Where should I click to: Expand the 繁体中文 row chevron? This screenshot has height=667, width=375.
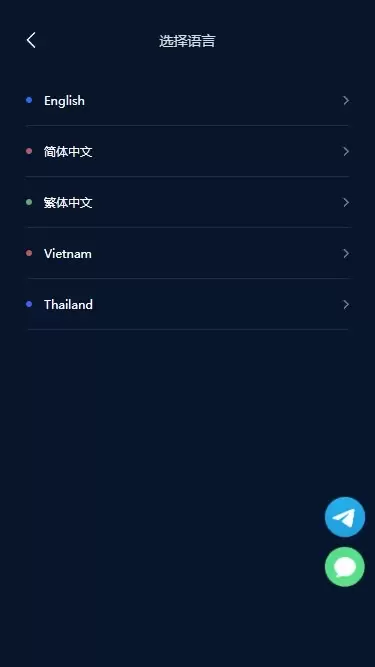pos(346,202)
